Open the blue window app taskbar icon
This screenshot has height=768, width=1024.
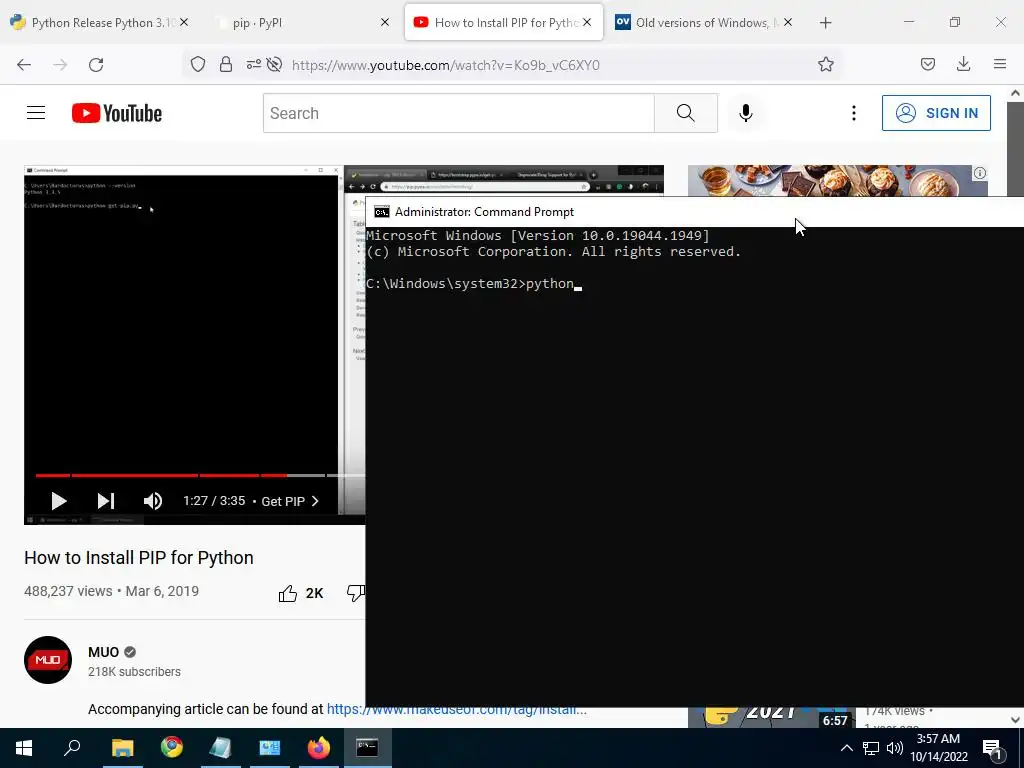tap(269, 748)
